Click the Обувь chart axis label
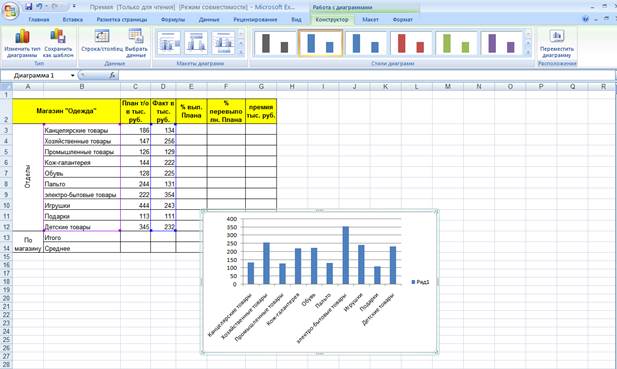This screenshot has height=369, width=617. [x=309, y=301]
